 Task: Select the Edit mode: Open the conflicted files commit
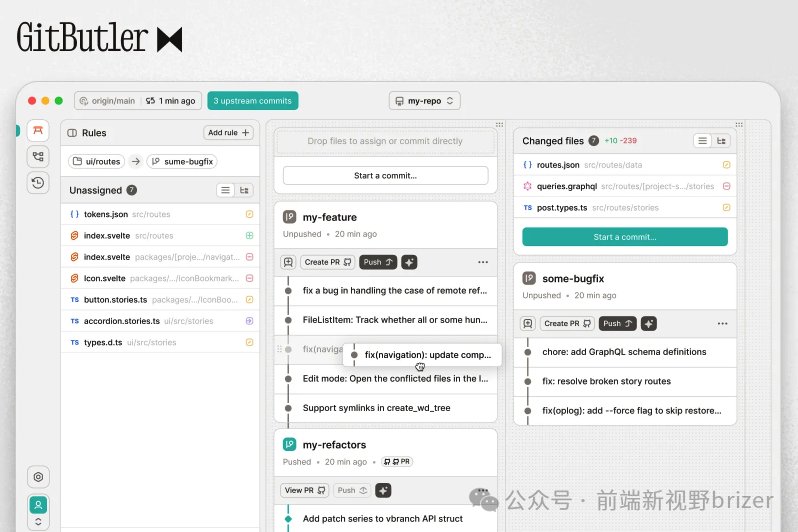(385, 379)
